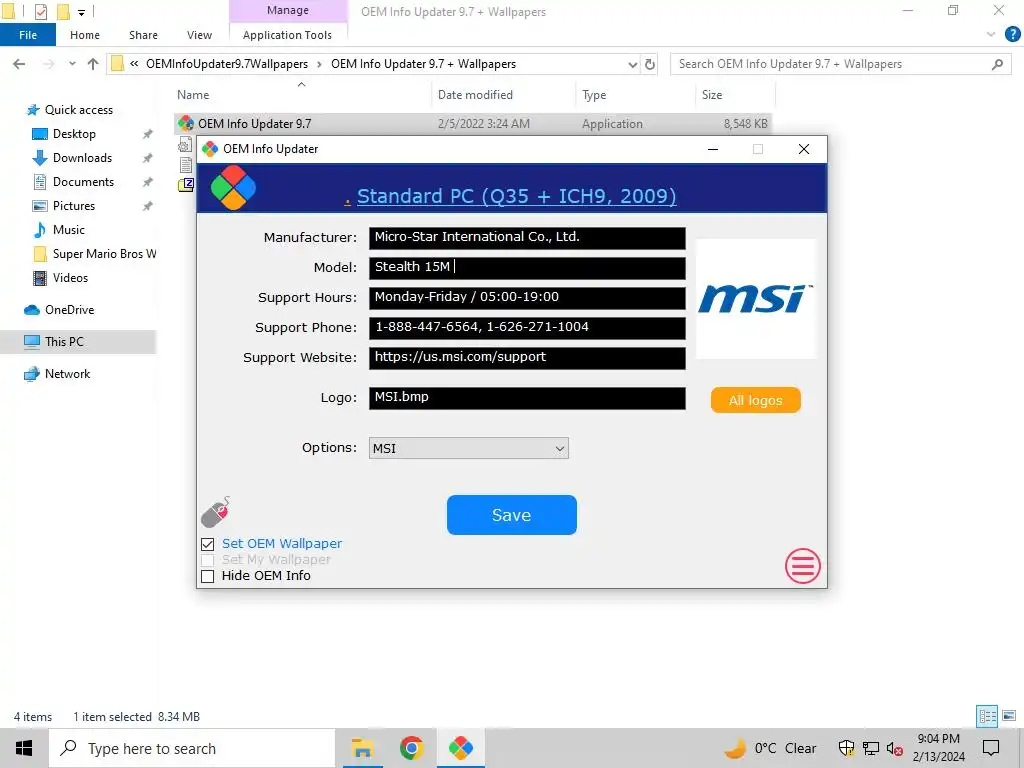Click the taskbar search box
This screenshot has height=768, width=1024.
[192, 748]
